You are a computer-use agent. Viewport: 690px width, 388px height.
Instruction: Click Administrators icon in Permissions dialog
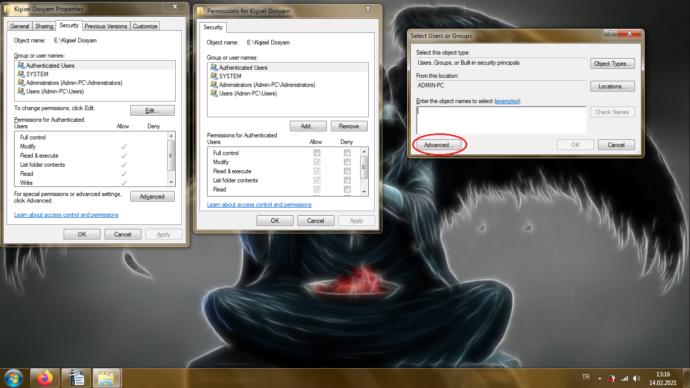(x=214, y=84)
